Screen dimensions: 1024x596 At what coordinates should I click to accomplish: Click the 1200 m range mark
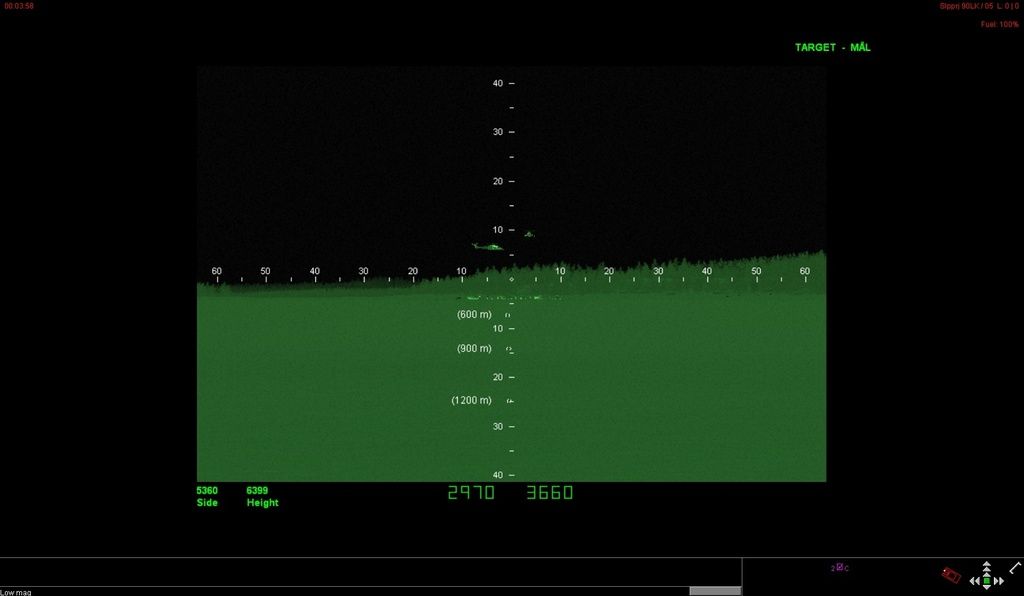pos(472,400)
